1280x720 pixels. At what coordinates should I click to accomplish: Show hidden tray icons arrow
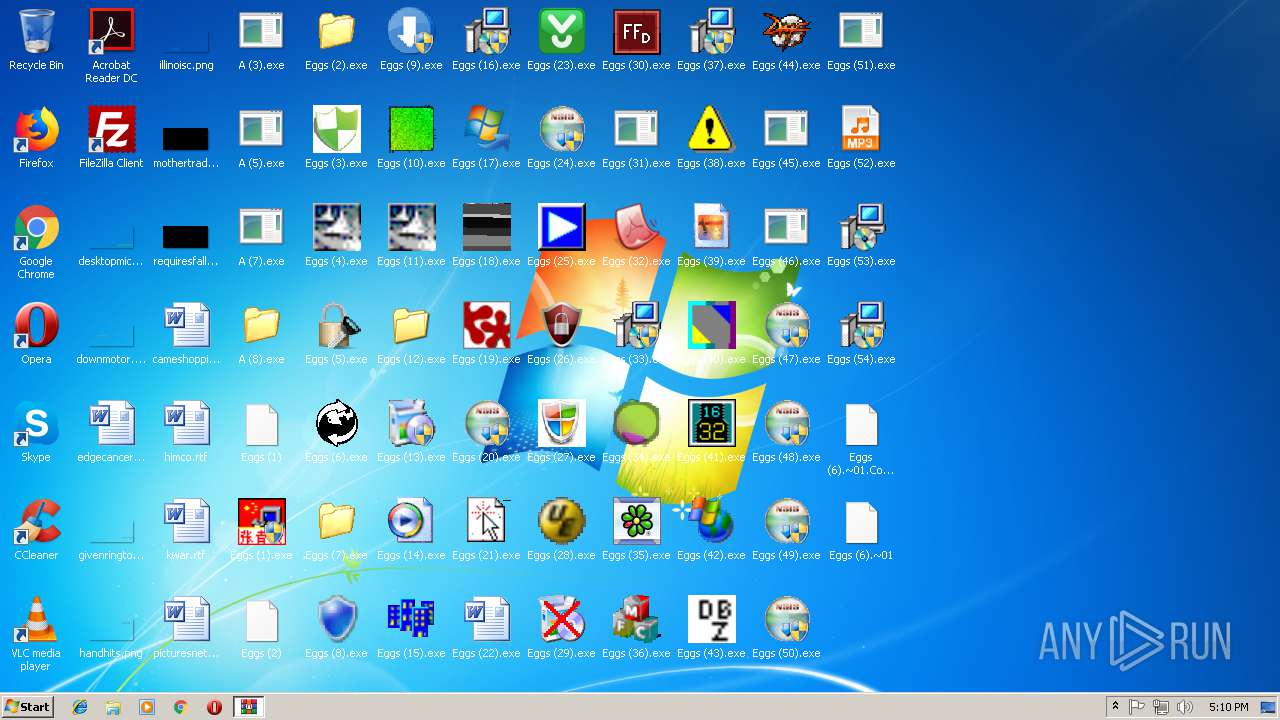[x=1115, y=707]
